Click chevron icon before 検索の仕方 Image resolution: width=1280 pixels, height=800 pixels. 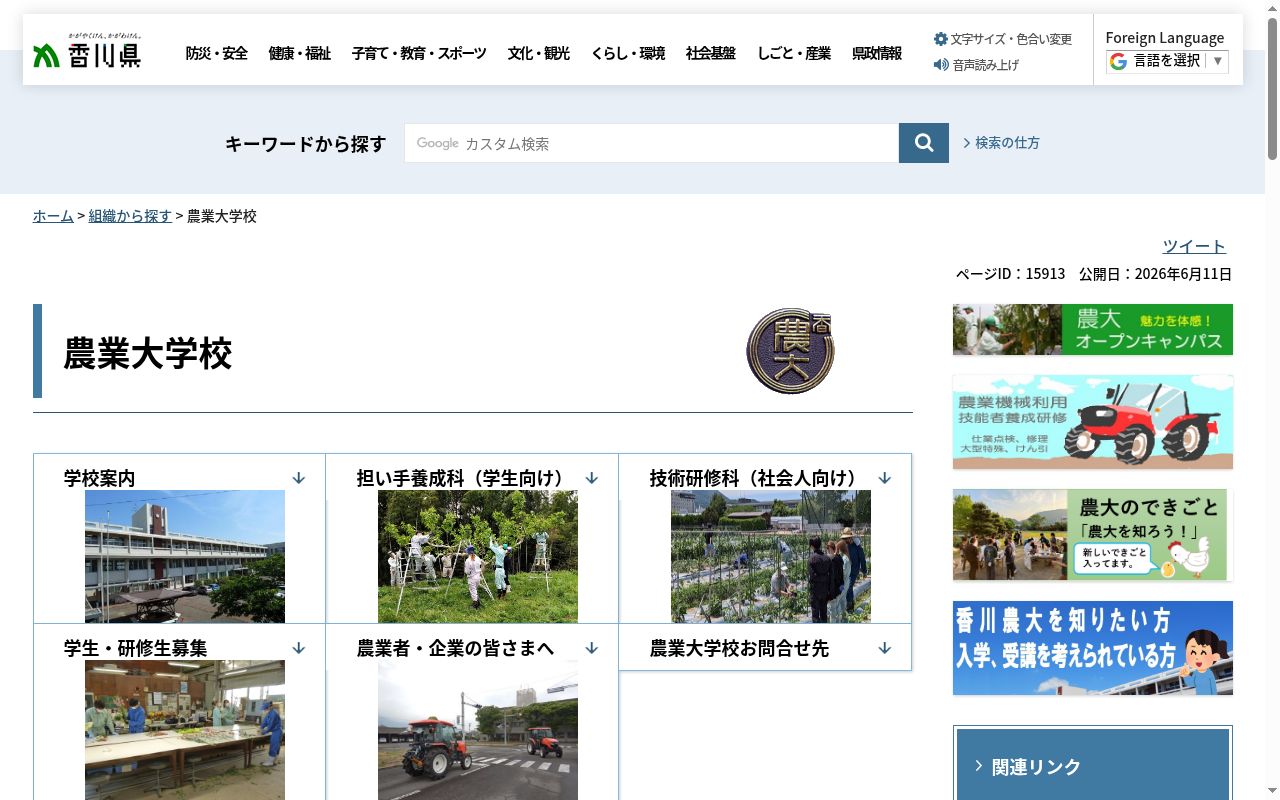967,143
